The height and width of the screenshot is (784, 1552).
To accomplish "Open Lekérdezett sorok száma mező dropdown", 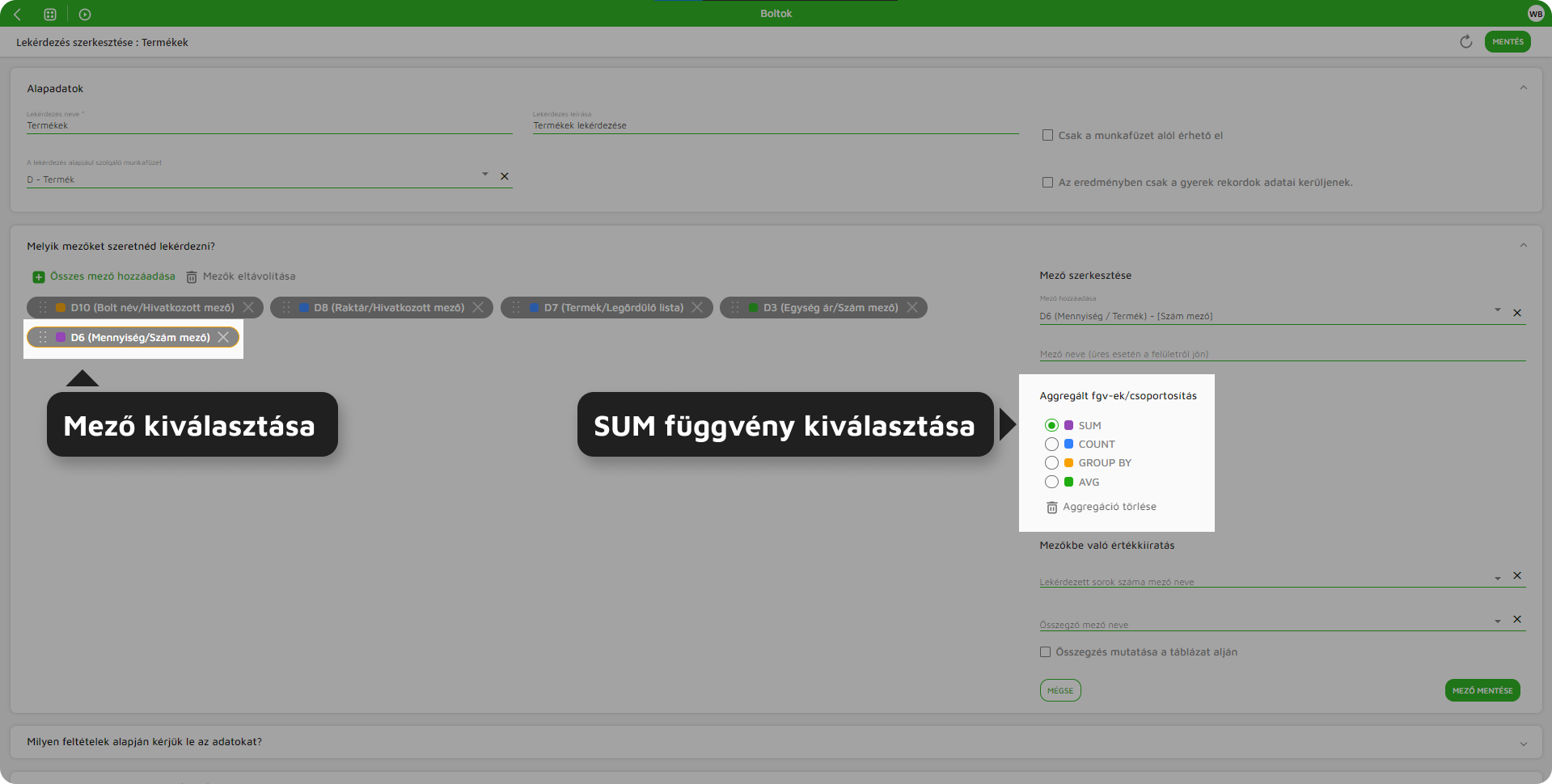I will point(1498,578).
